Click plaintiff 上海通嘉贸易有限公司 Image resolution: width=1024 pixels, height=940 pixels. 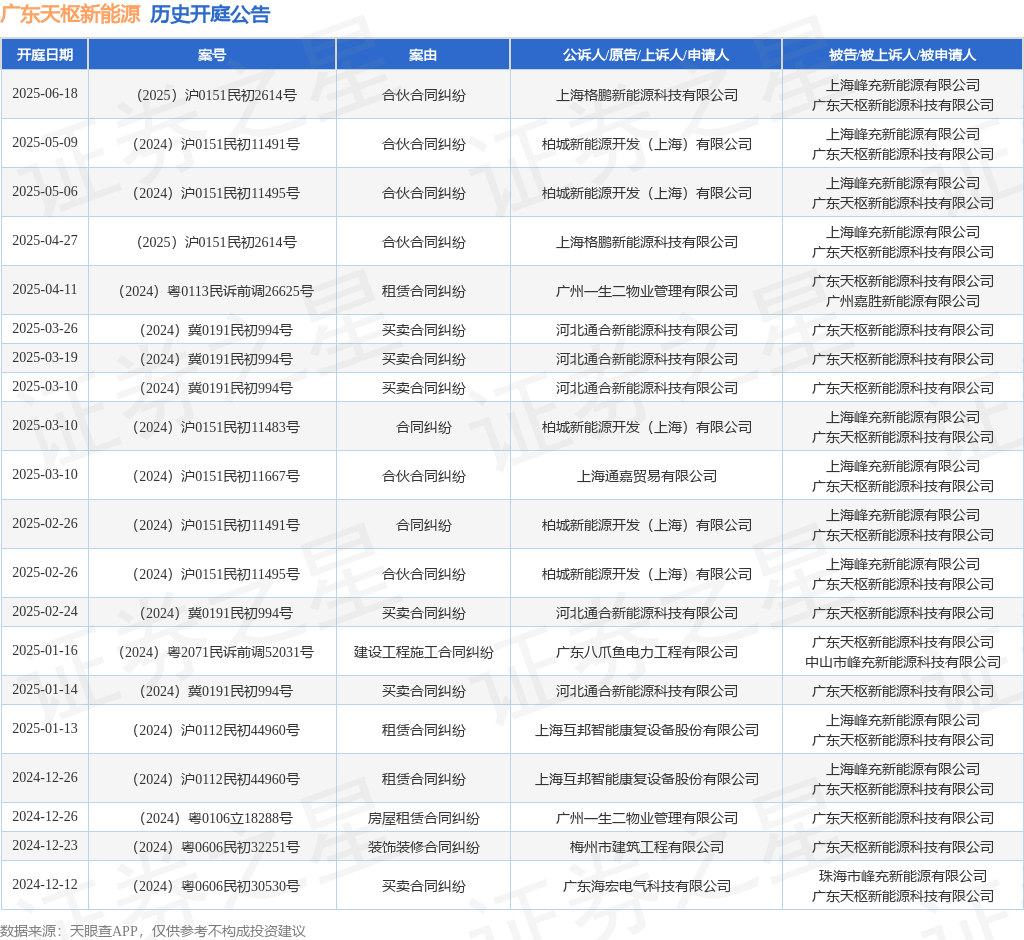click(x=647, y=476)
